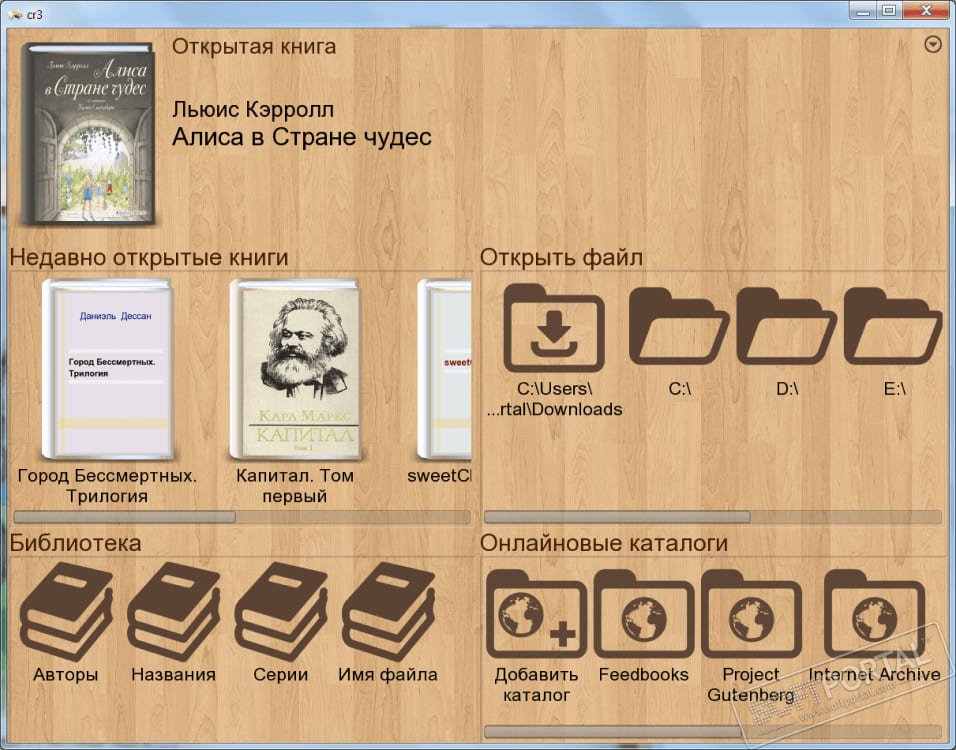Browse library by Названия
The image size is (956, 750).
point(173,612)
